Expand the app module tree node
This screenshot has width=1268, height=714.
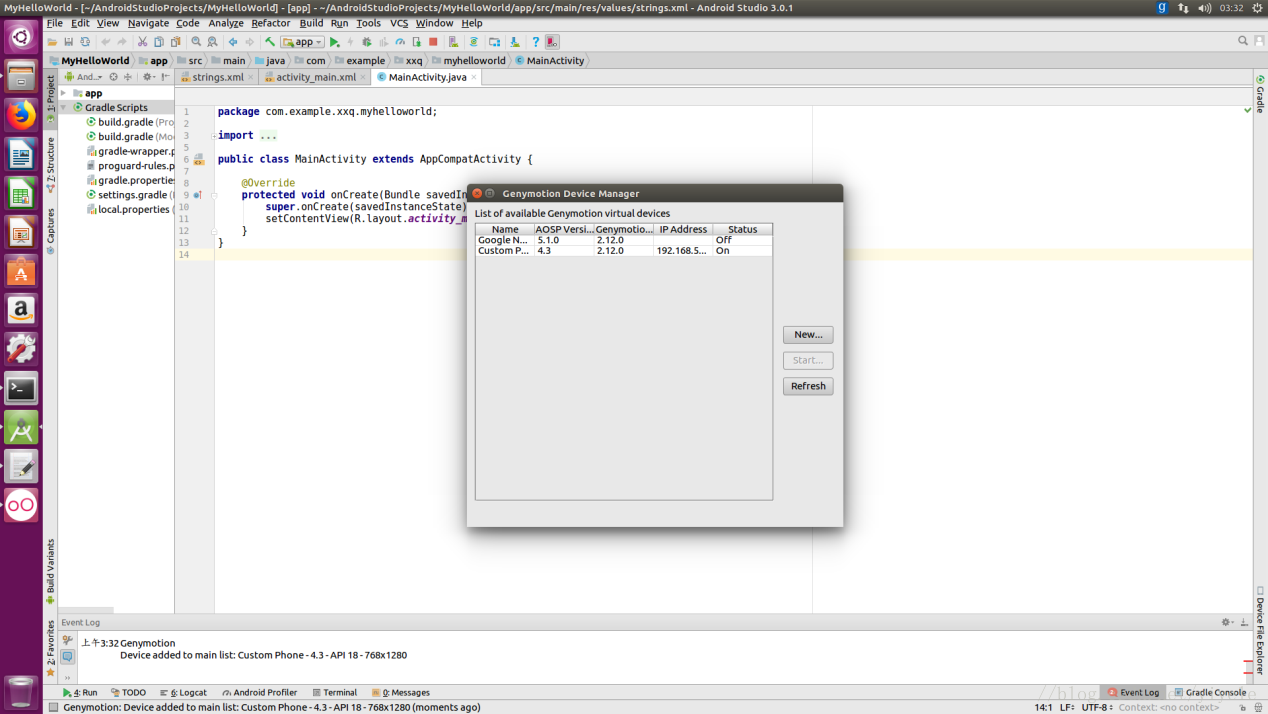coord(64,93)
